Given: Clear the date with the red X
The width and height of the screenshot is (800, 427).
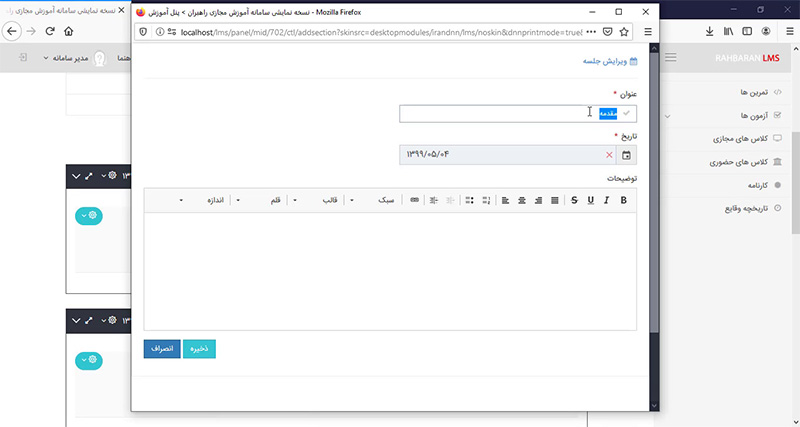Looking at the screenshot, I should tap(609, 155).
